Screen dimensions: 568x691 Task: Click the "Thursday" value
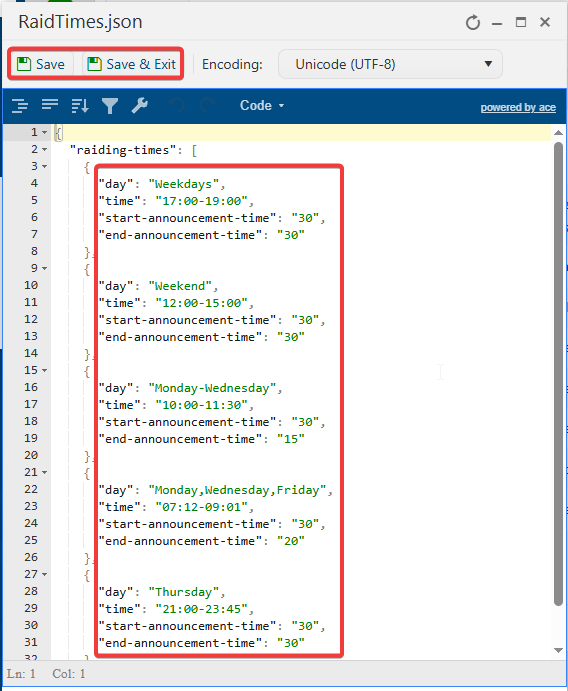click(x=184, y=592)
